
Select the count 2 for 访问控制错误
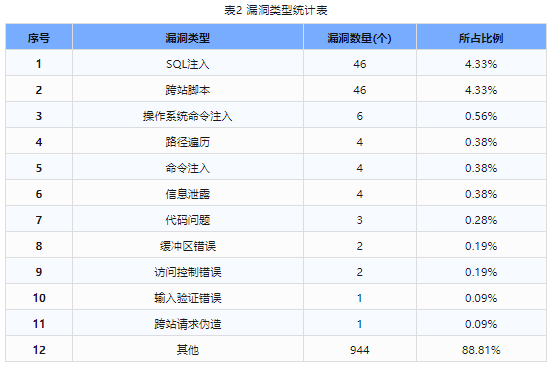click(x=360, y=272)
